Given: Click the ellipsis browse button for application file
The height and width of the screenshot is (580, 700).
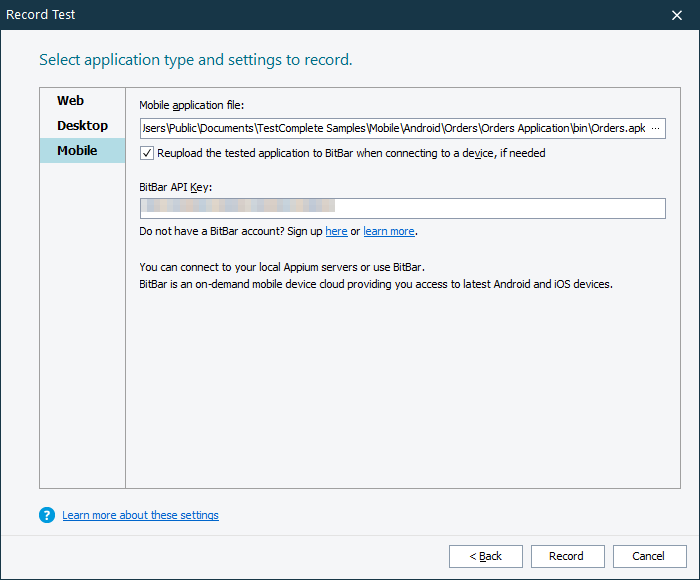Looking at the screenshot, I should point(656,129).
